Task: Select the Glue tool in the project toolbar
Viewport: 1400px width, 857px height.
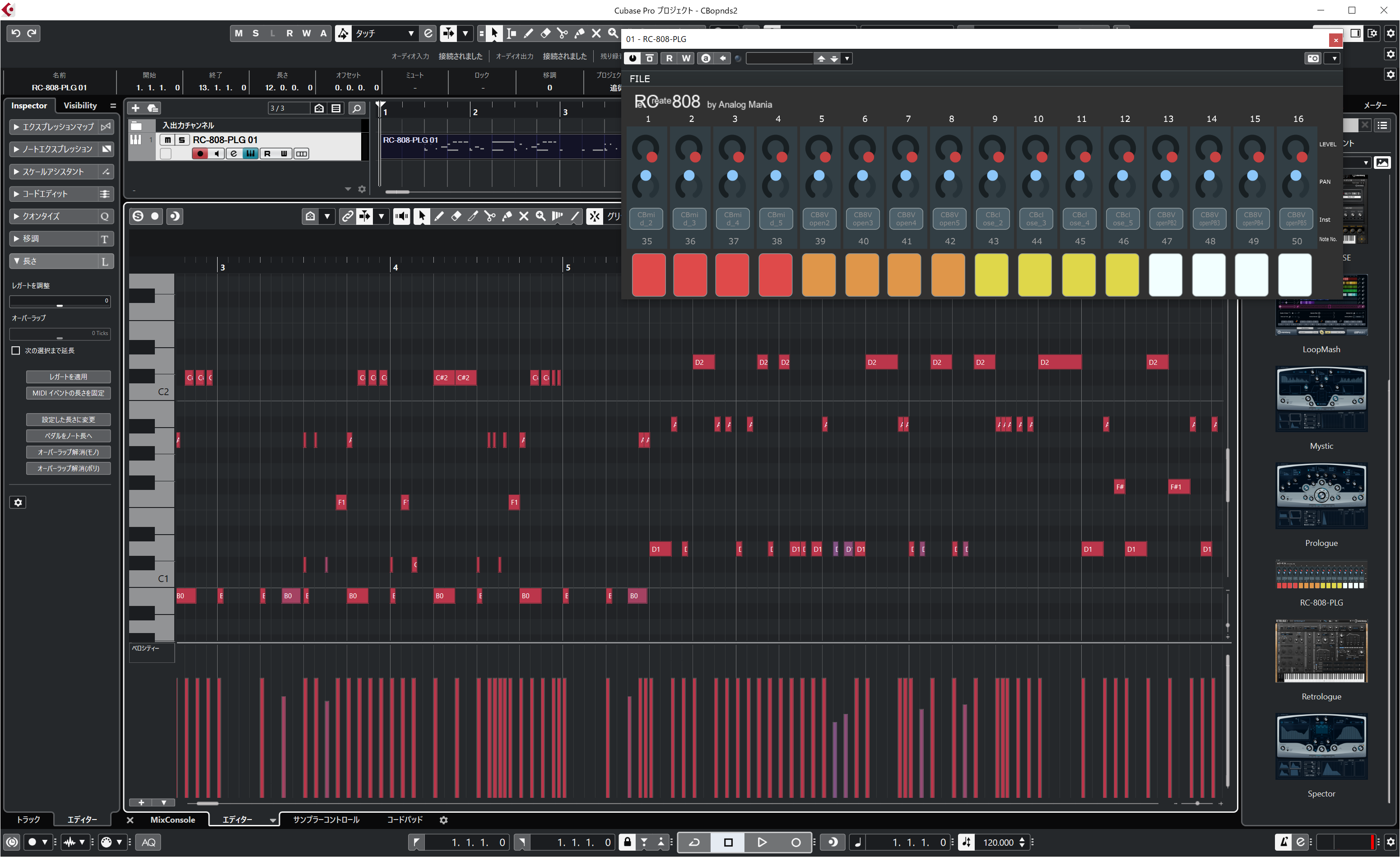Action: [580, 33]
